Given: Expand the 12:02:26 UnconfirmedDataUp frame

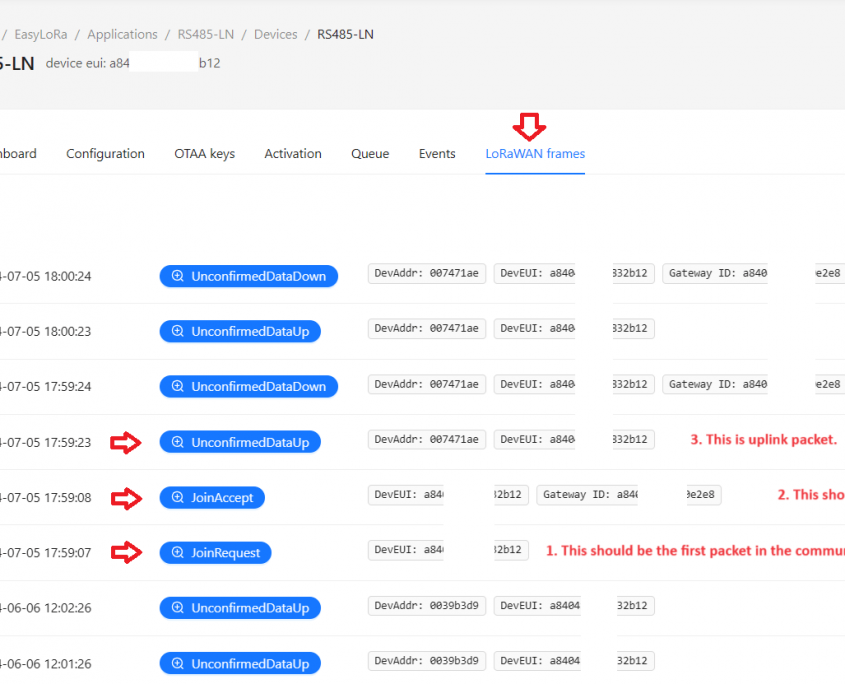Looking at the screenshot, I should pos(240,607).
